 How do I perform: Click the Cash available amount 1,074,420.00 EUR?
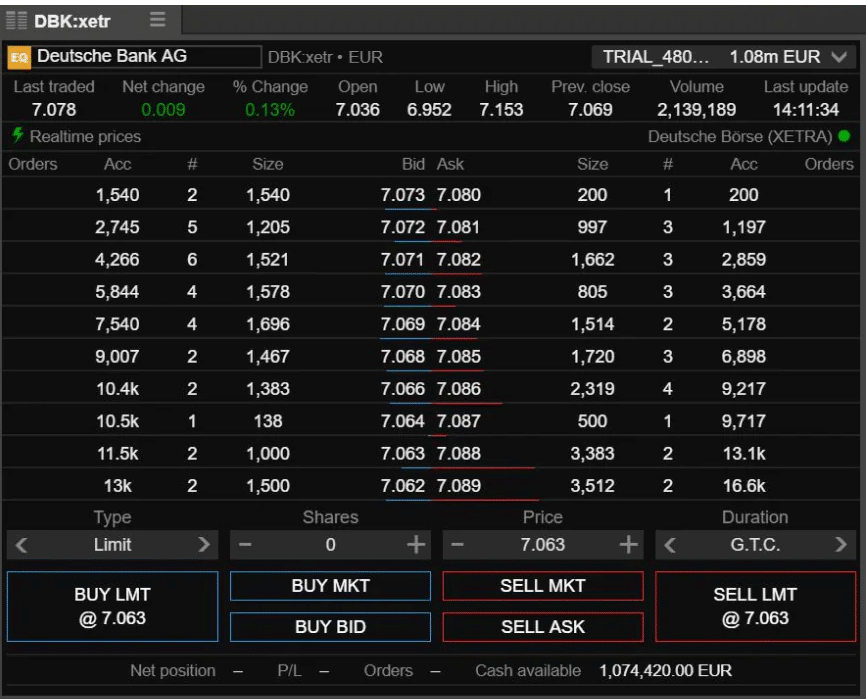pos(666,670)
